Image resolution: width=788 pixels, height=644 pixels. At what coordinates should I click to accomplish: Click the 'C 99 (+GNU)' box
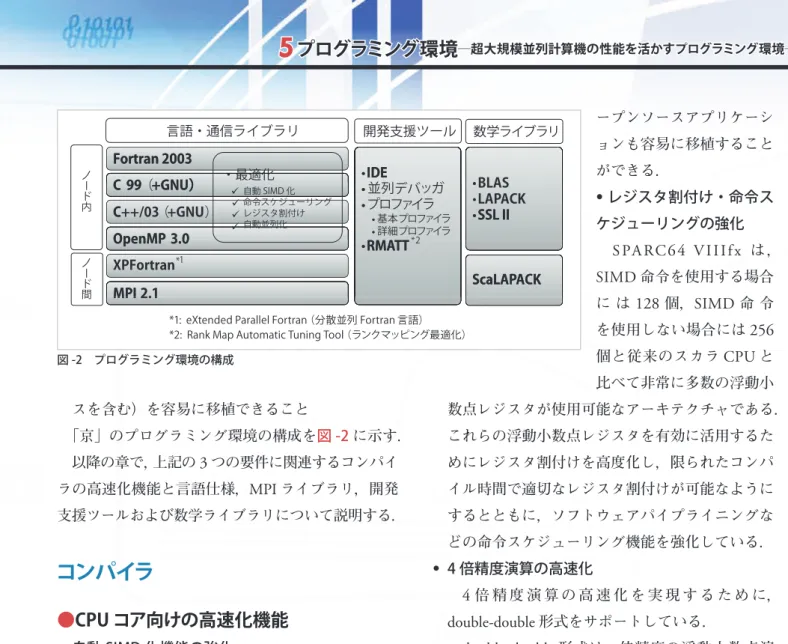click(227, 185)
